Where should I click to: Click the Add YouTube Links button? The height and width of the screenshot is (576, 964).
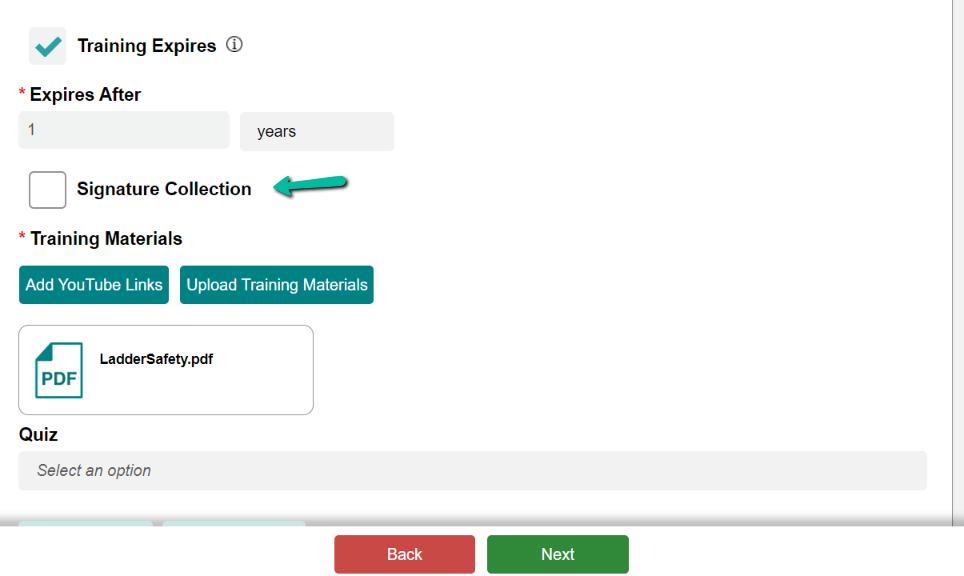click(94, 285)
